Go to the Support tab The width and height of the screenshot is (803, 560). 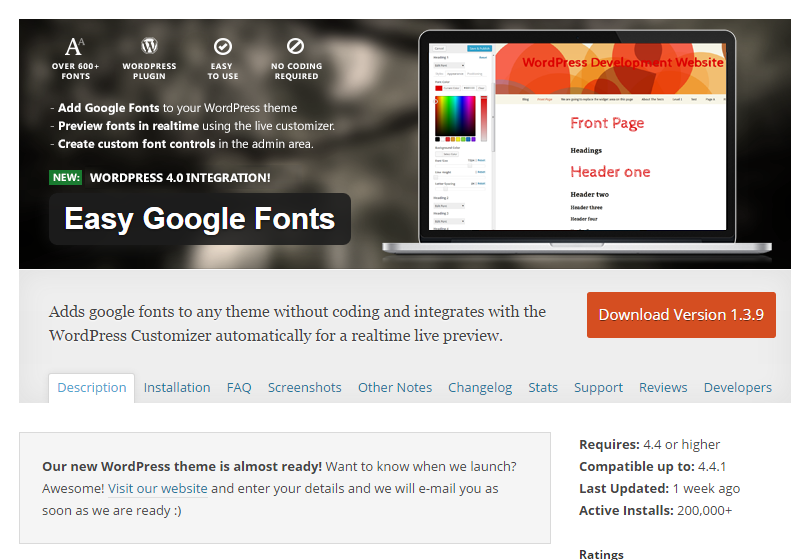pos(598,388)
